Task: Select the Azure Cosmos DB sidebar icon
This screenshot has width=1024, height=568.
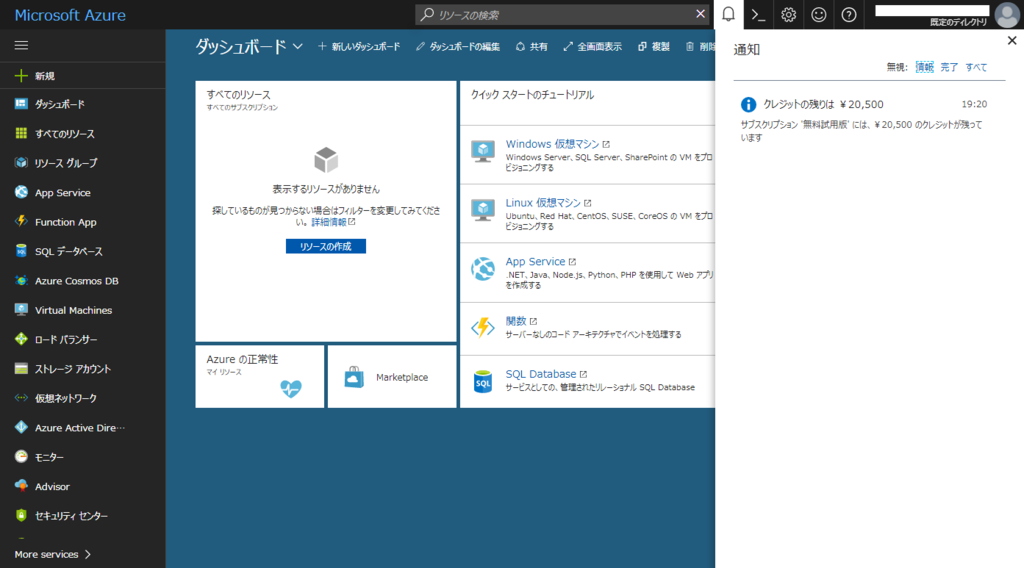Action: (x=21, y=280)
